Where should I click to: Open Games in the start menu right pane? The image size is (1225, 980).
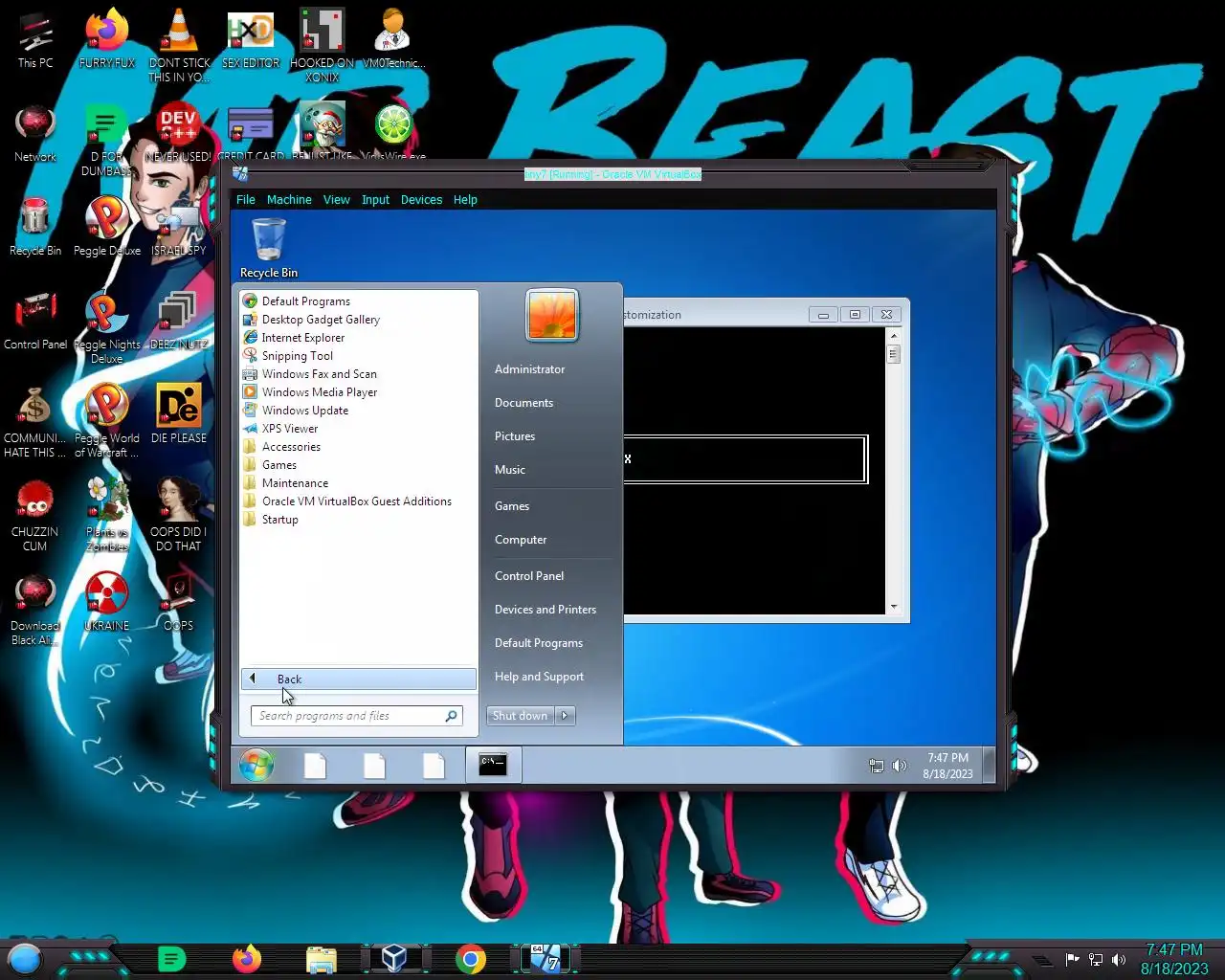[x=512, y=506]
